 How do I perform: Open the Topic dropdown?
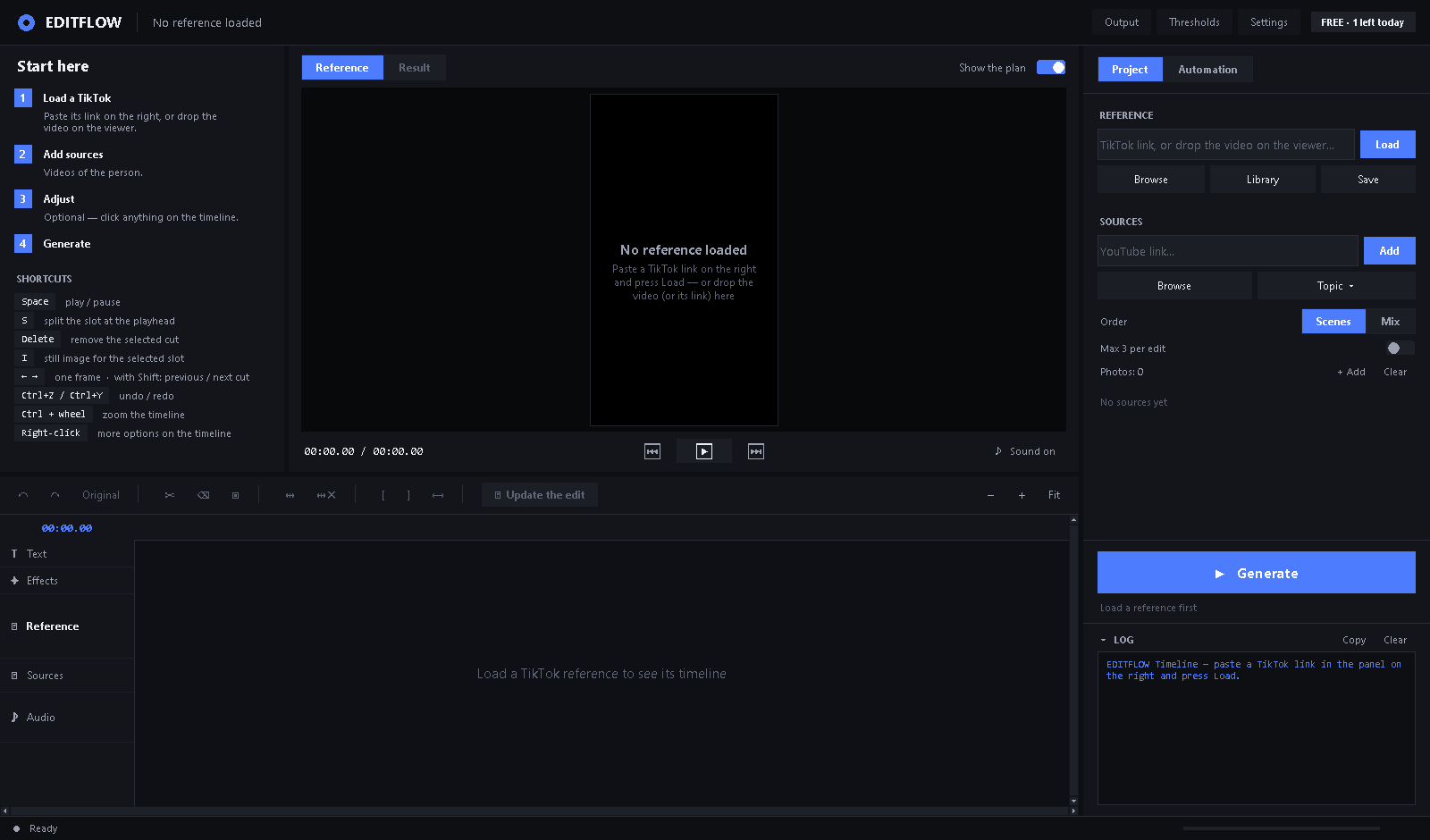1336,286
